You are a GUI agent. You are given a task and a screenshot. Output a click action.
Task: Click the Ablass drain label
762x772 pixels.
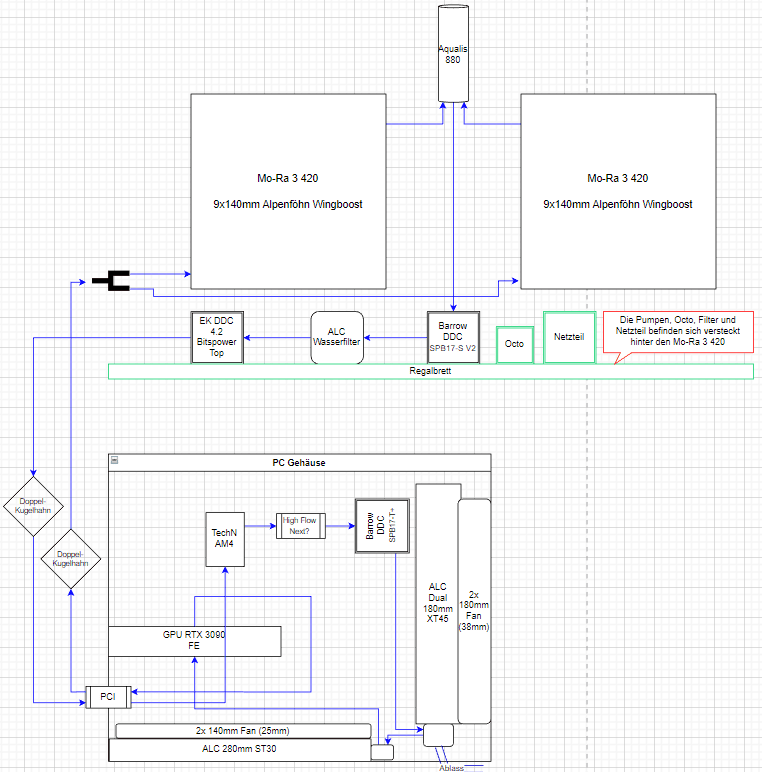coord(451,768)
